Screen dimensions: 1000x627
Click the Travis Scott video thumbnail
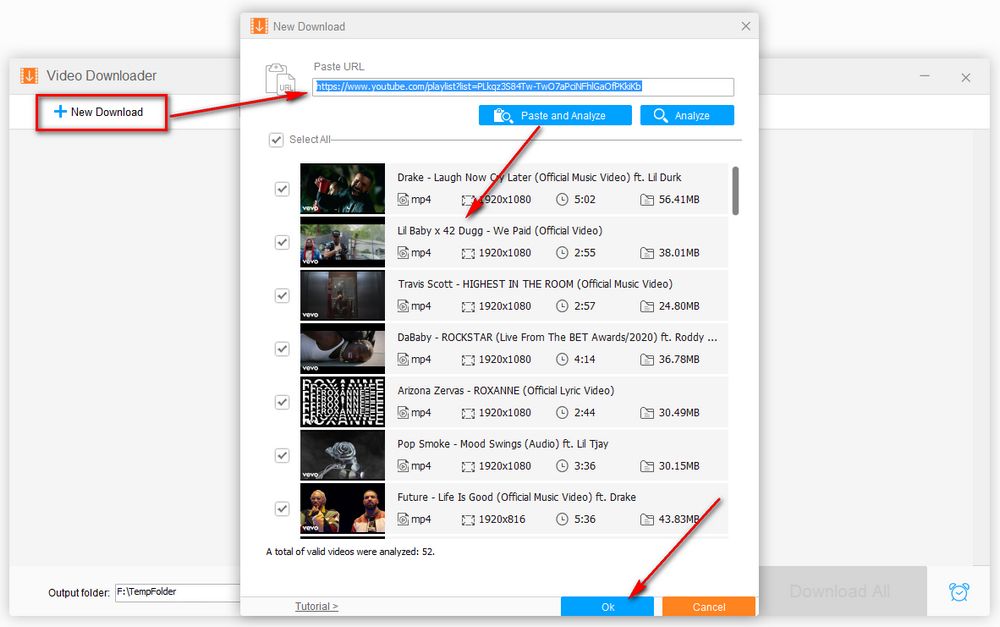342,295
